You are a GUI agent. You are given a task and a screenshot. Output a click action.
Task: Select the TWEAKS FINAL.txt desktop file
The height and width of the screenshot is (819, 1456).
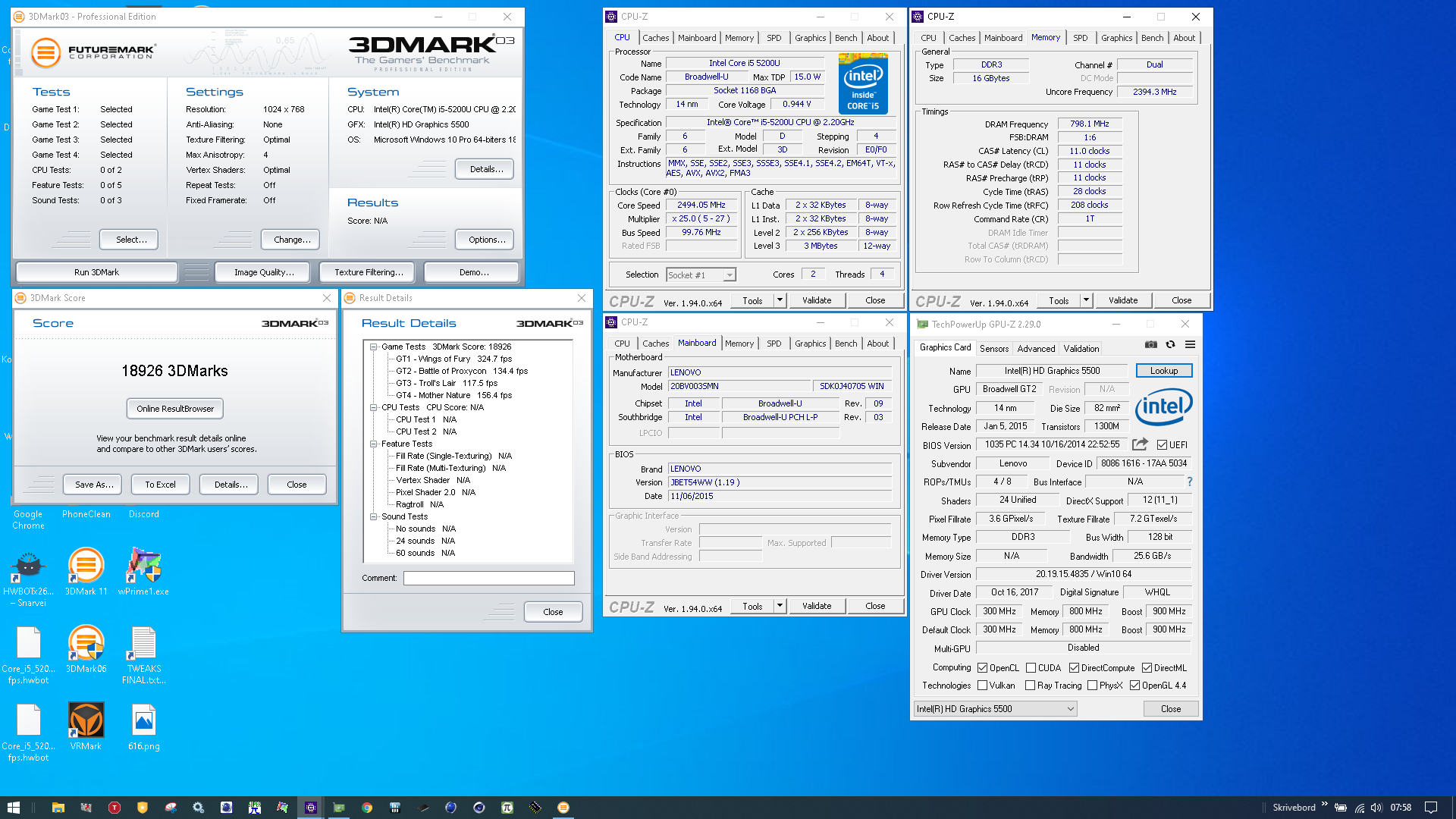tap(143, 654)
